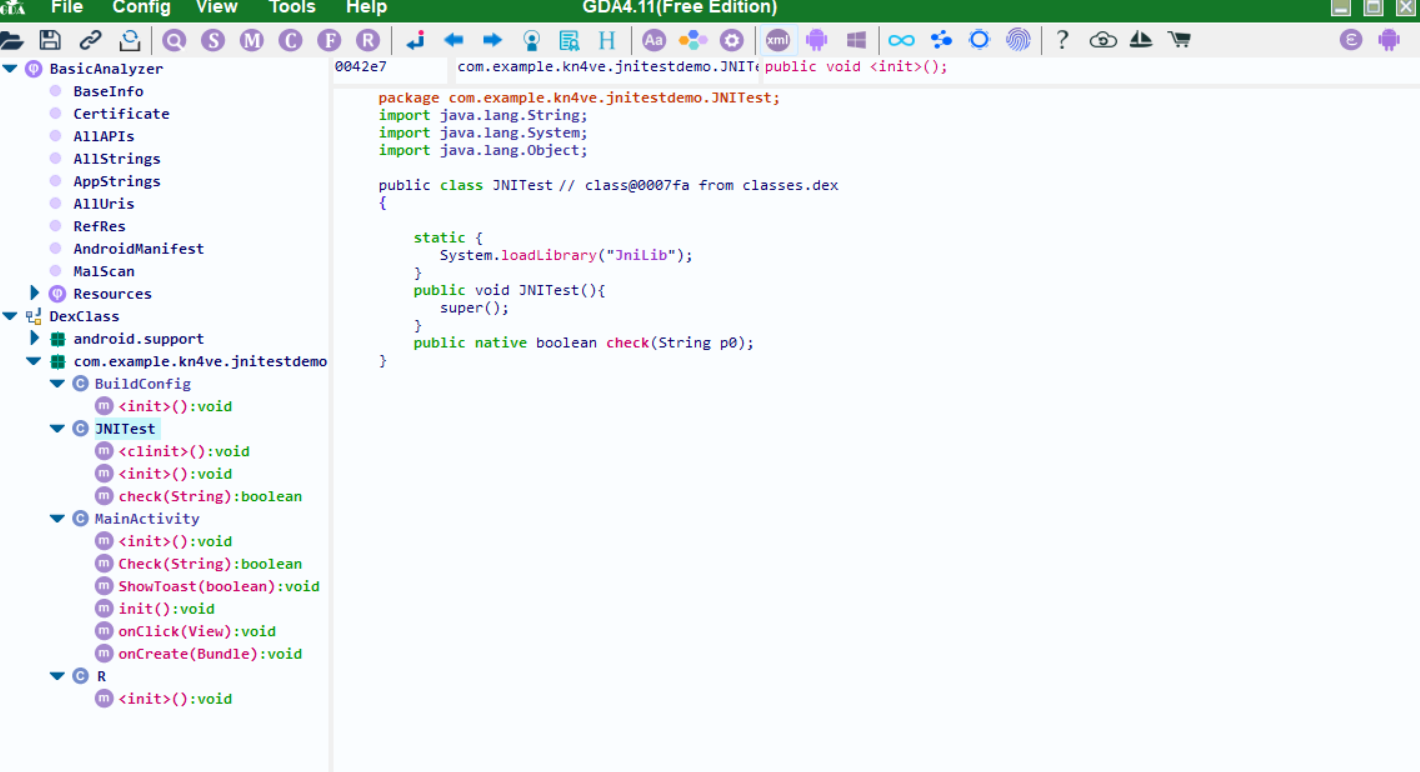The image size is (1420, 772).
Task: Click the Android robot icon beside xml
Action: (817, 40)
